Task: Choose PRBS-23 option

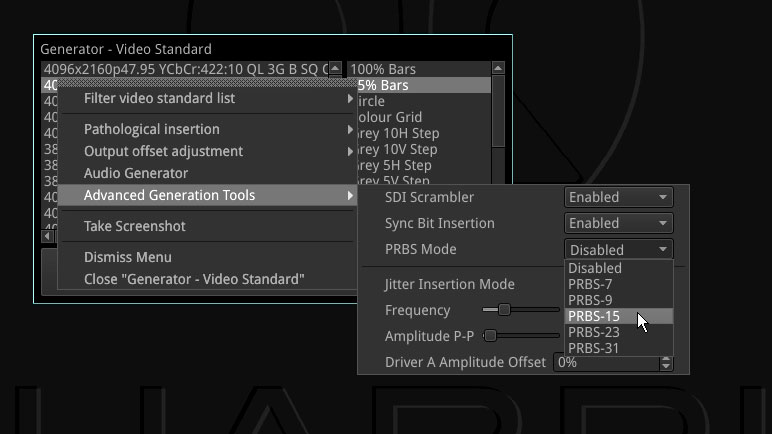Action: (618, 333)
